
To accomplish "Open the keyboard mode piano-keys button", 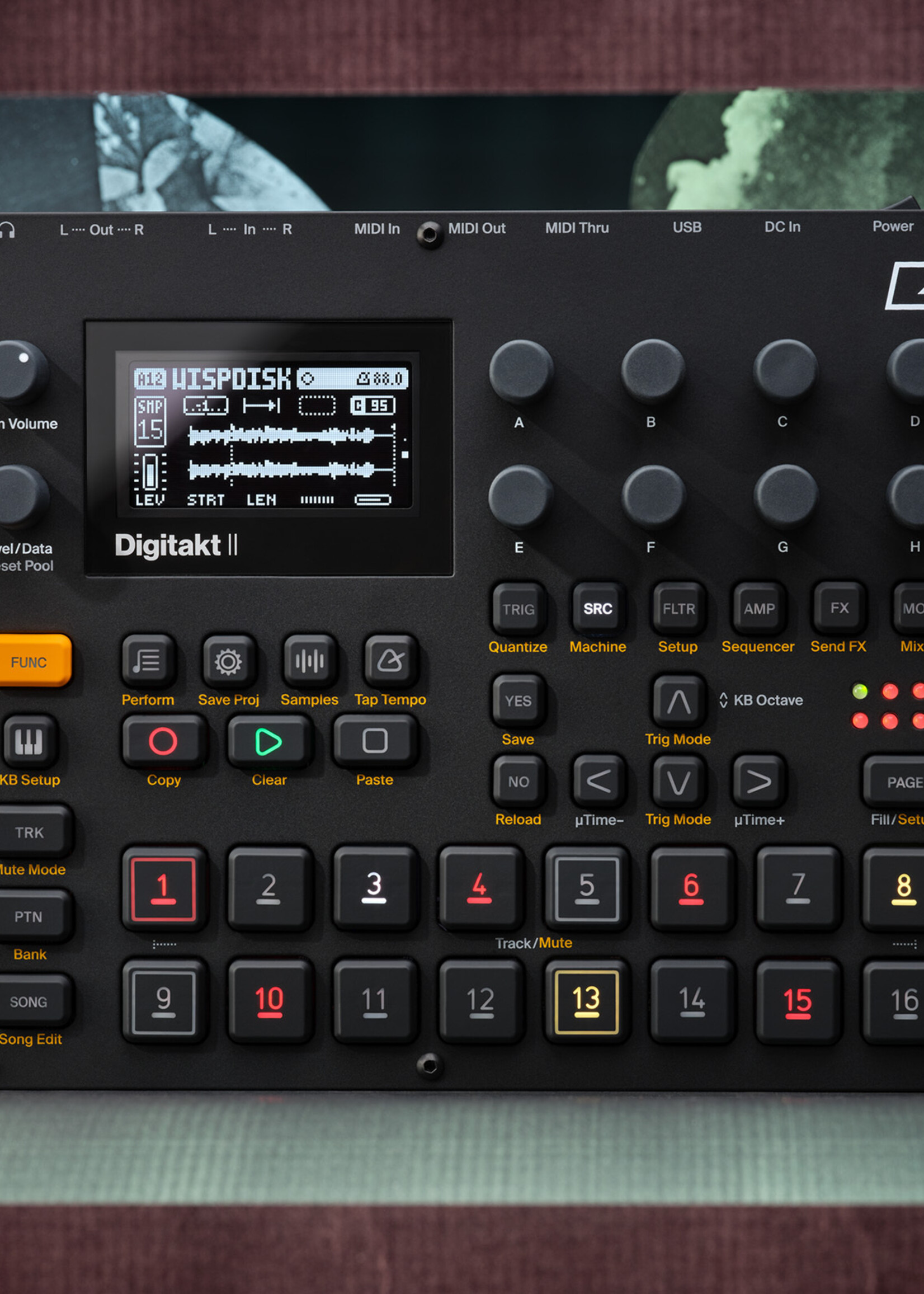I will tap(29, 741).
